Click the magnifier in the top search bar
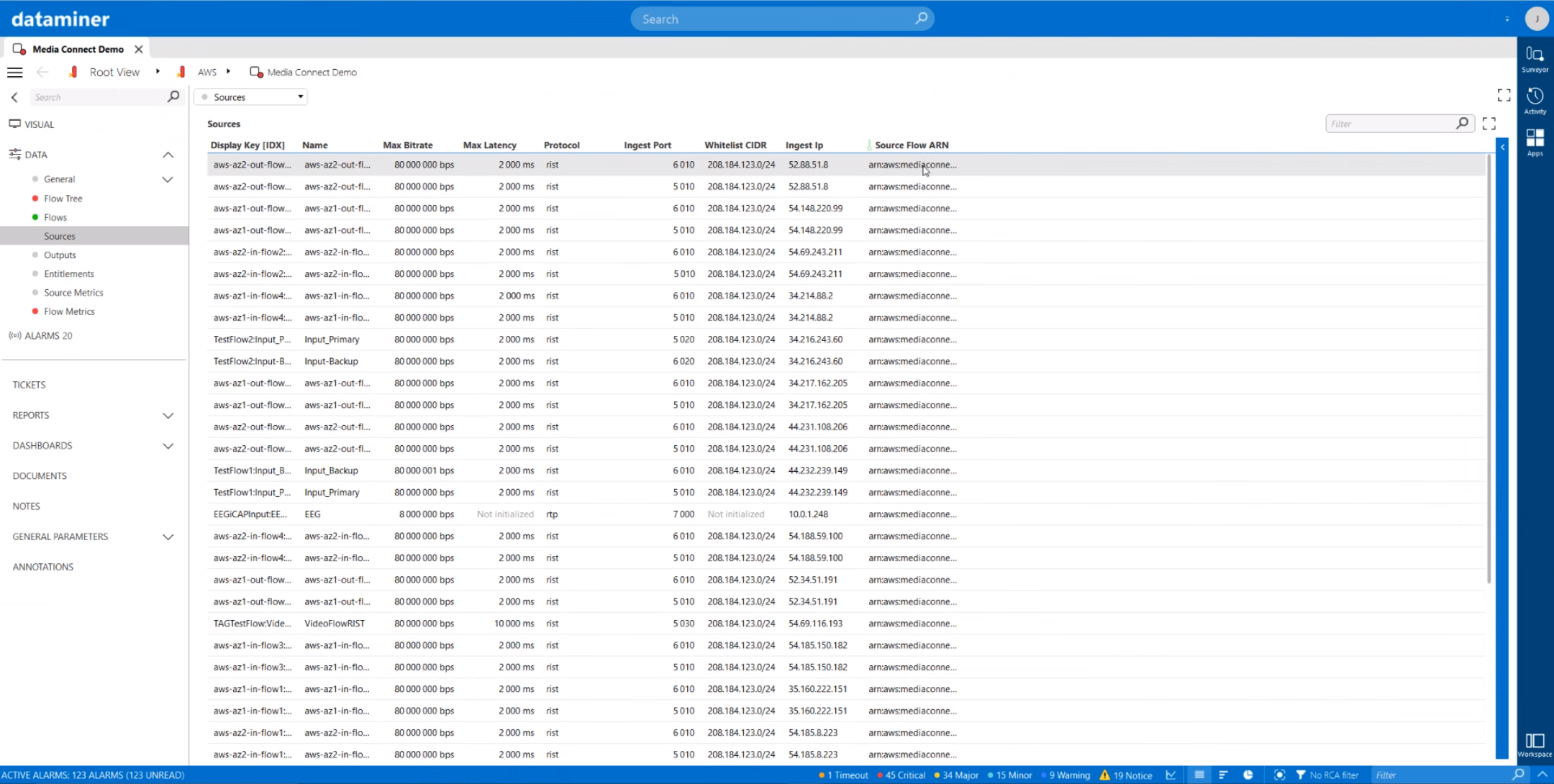The width and height of the screenshot is (1554, 784). [x=921, y=19]
